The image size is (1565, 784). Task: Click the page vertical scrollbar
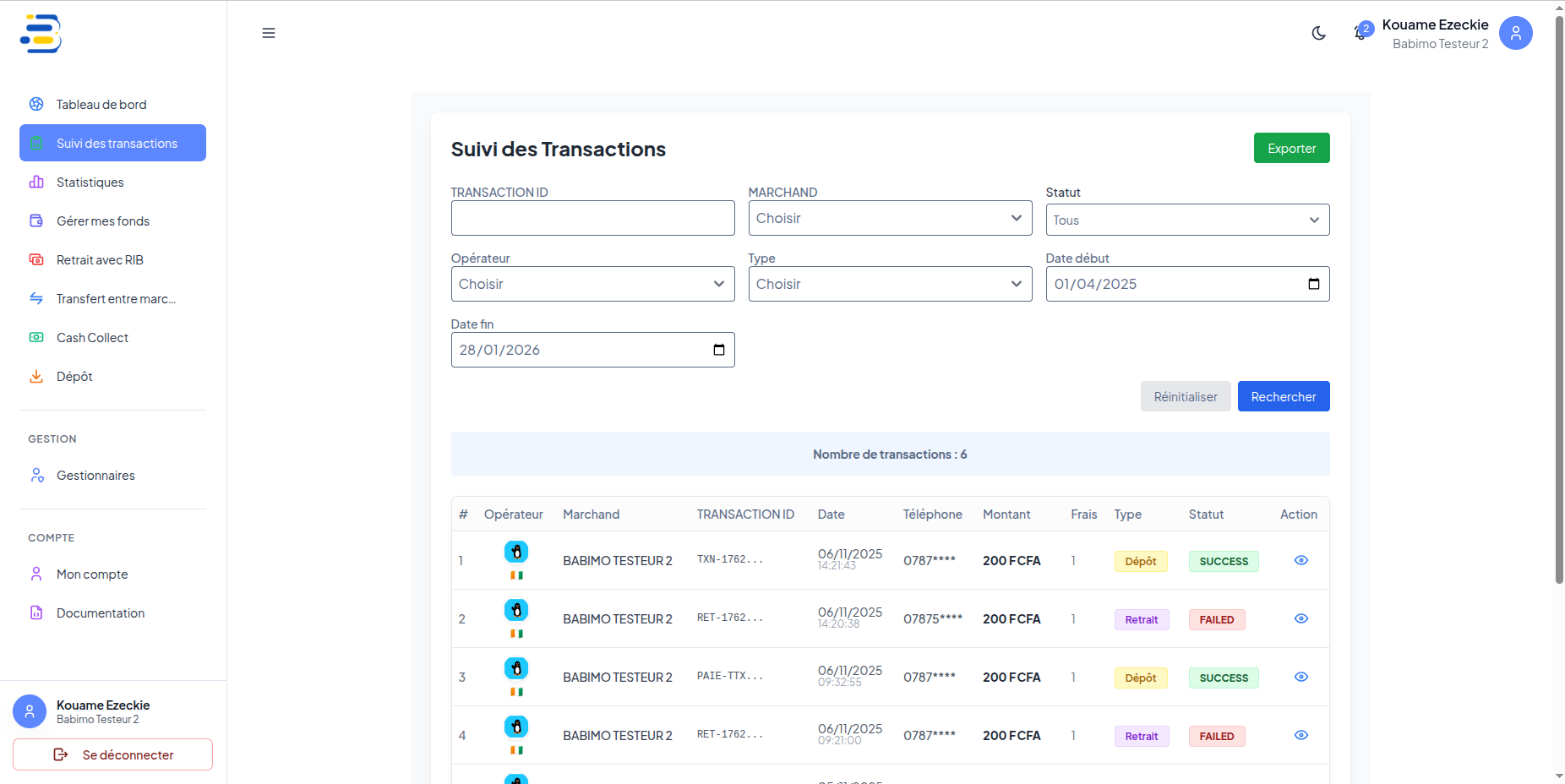click(1559, 296)
